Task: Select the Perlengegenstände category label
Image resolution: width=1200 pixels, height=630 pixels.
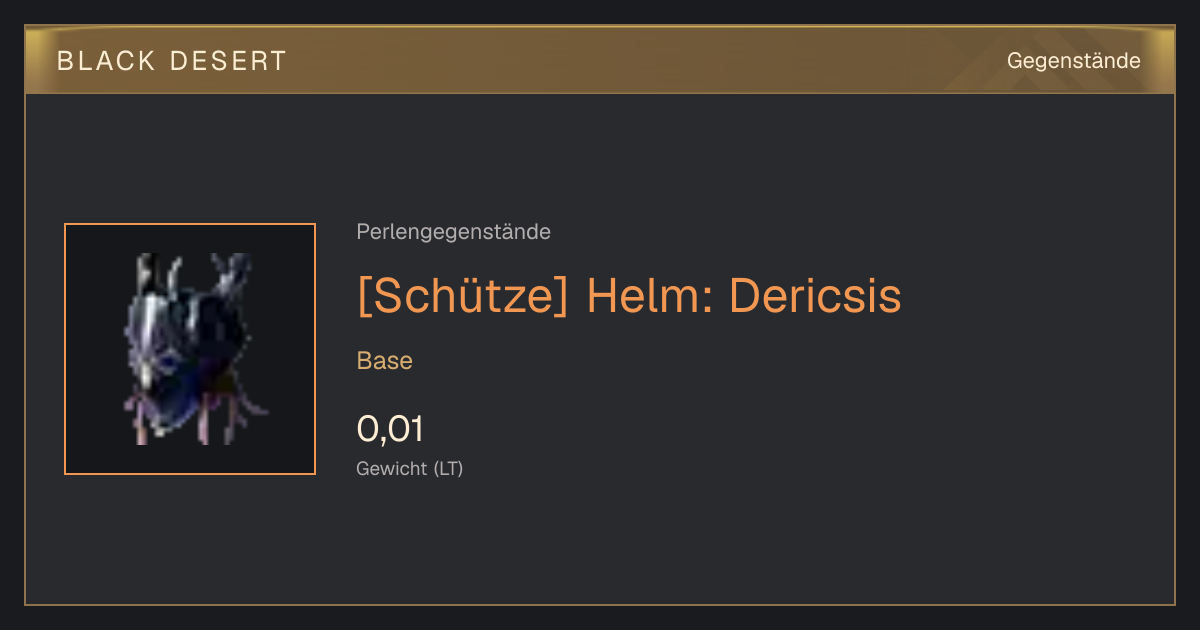Action: click(453, 232)
